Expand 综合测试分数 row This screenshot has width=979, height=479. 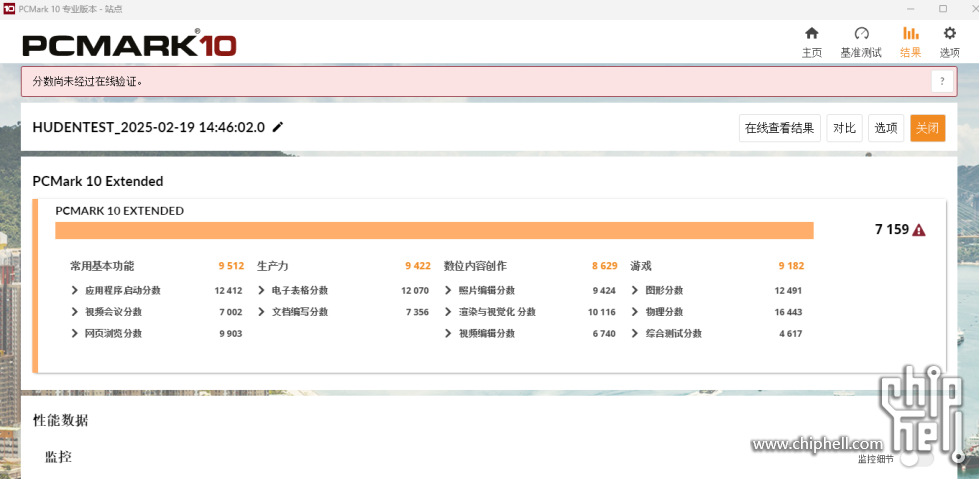point(635,333)
